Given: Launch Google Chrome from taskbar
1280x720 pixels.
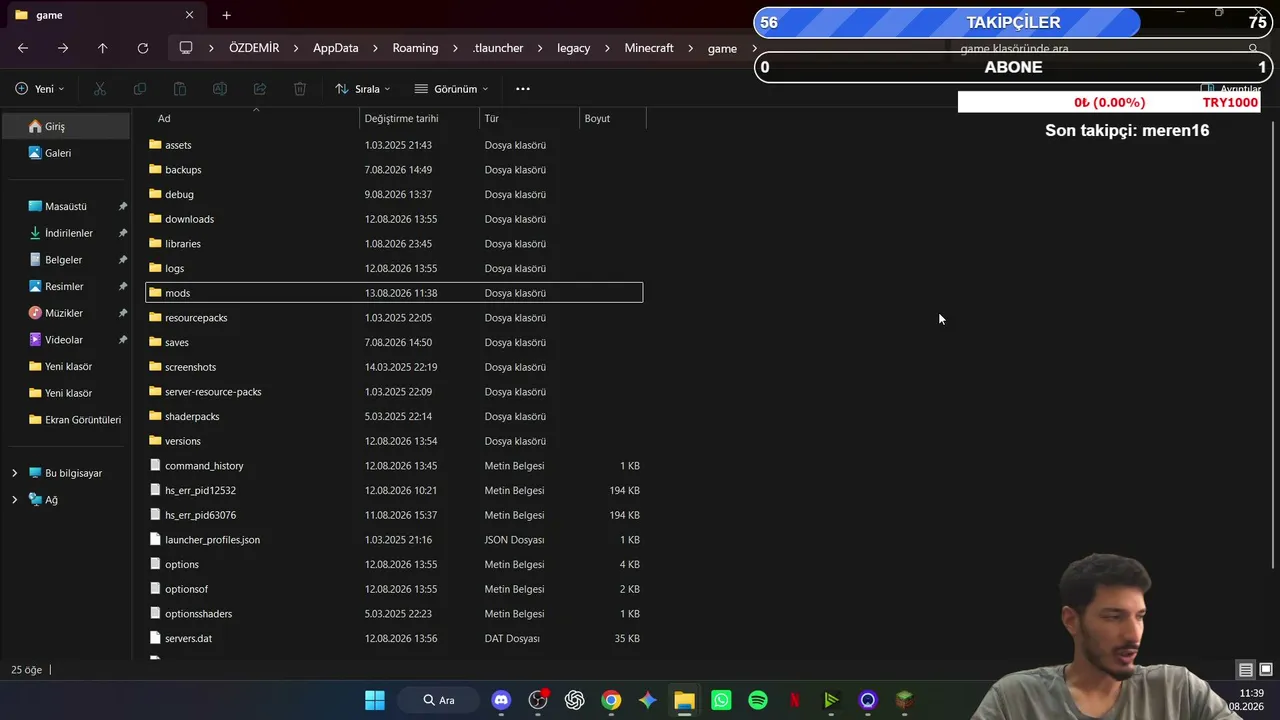Looking at the screenshot, I should click(x=611, y=700).
